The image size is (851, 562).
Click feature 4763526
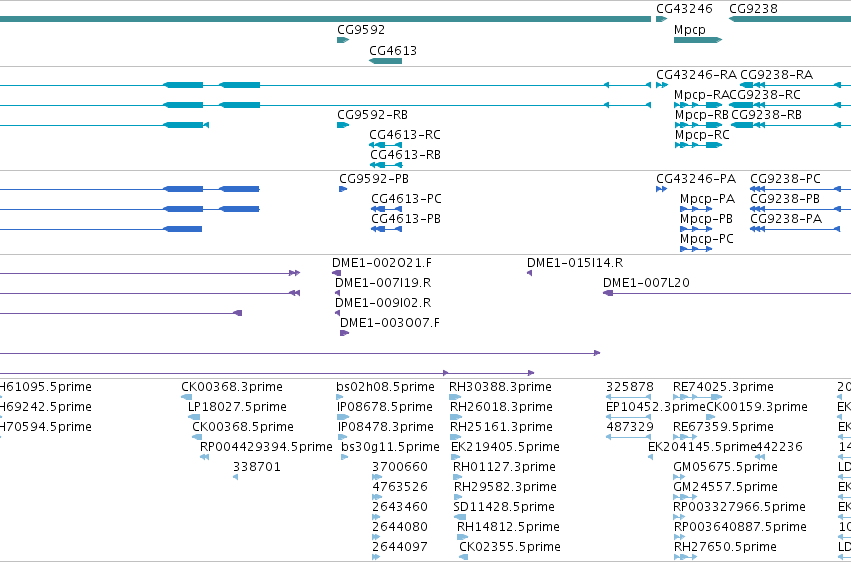pos(377,497)
